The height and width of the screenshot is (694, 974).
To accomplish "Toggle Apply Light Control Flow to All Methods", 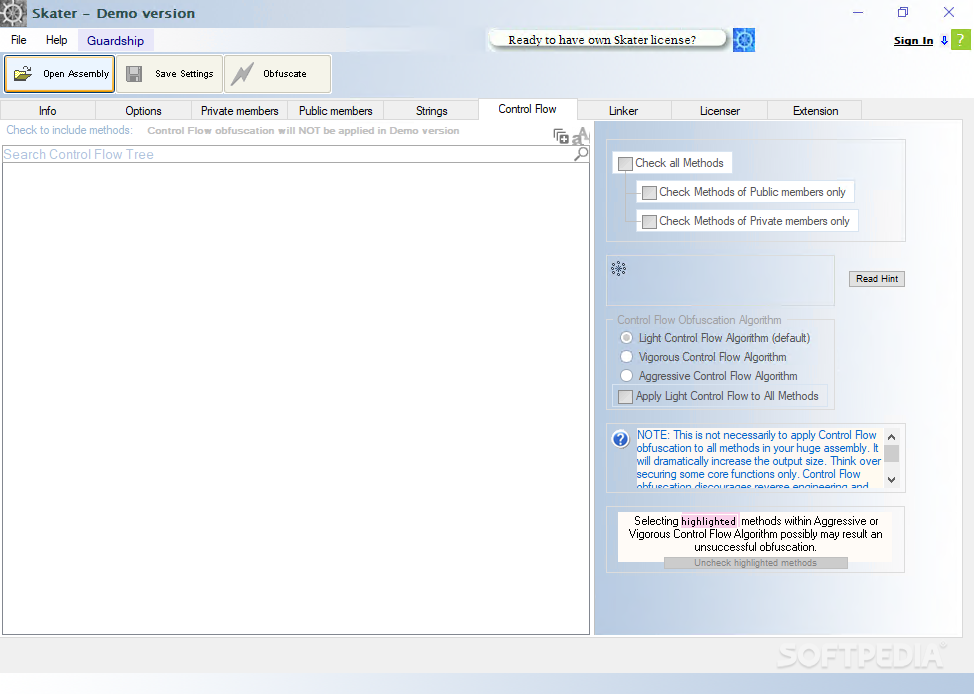I will [626, 396].
